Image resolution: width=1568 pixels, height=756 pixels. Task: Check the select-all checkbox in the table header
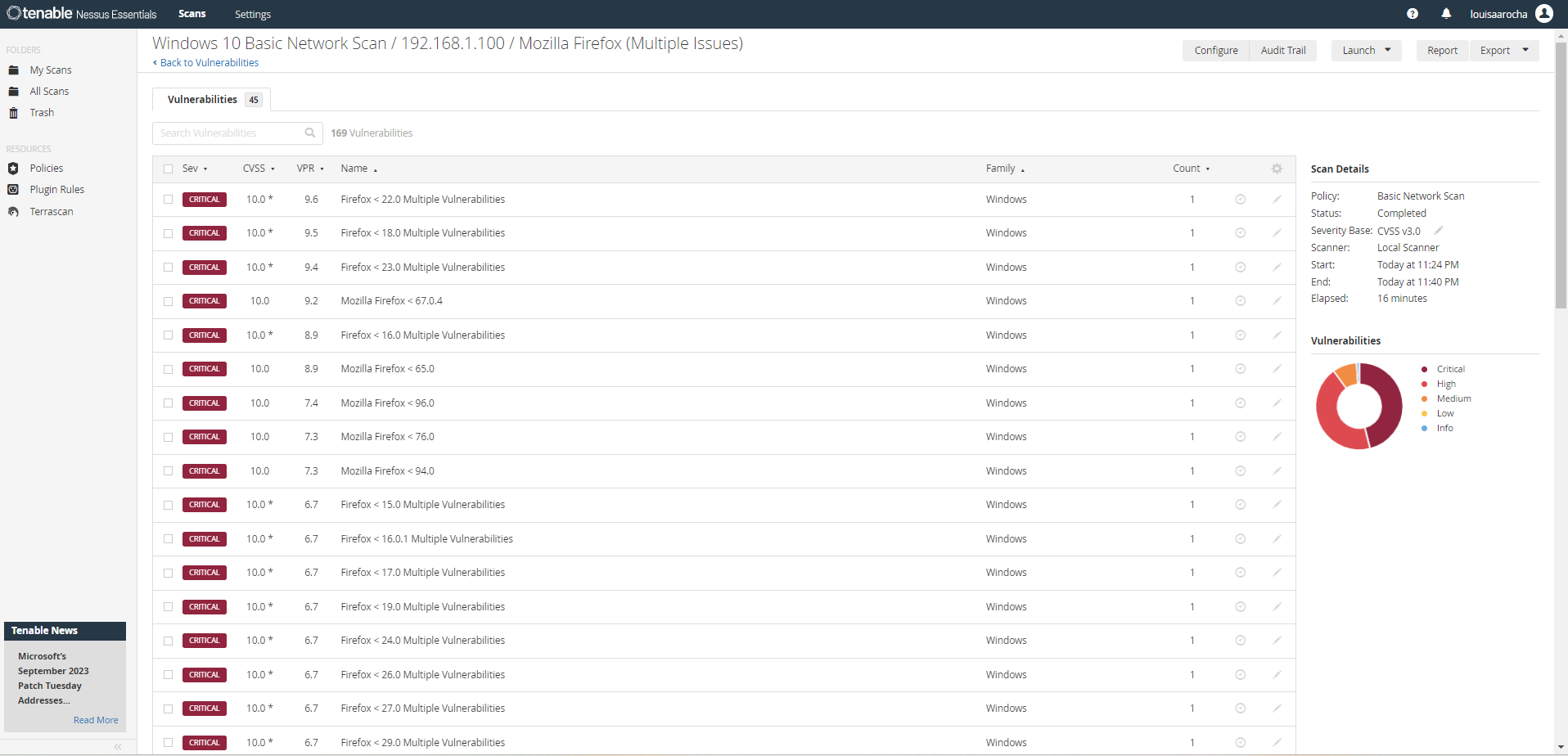[x=168, y=167]
